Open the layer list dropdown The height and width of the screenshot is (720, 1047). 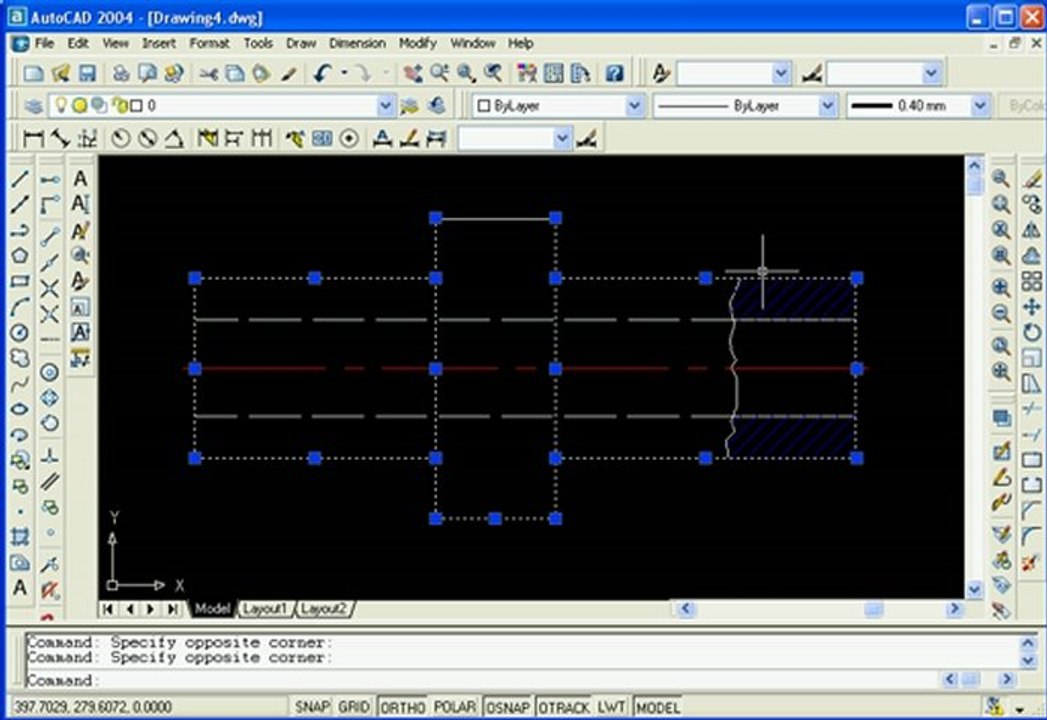[385, 106]
